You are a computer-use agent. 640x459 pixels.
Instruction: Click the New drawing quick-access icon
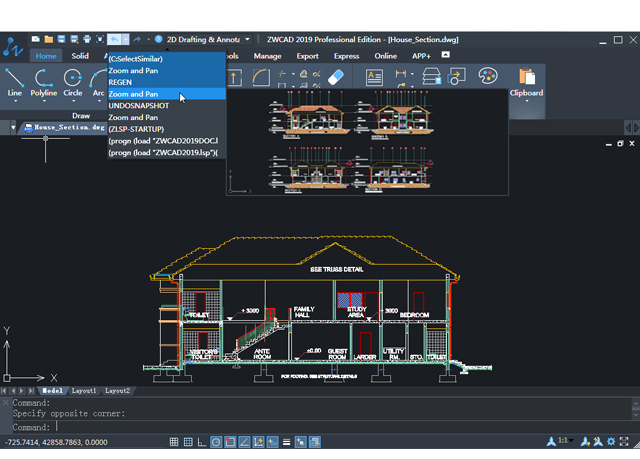coord(36,39)
